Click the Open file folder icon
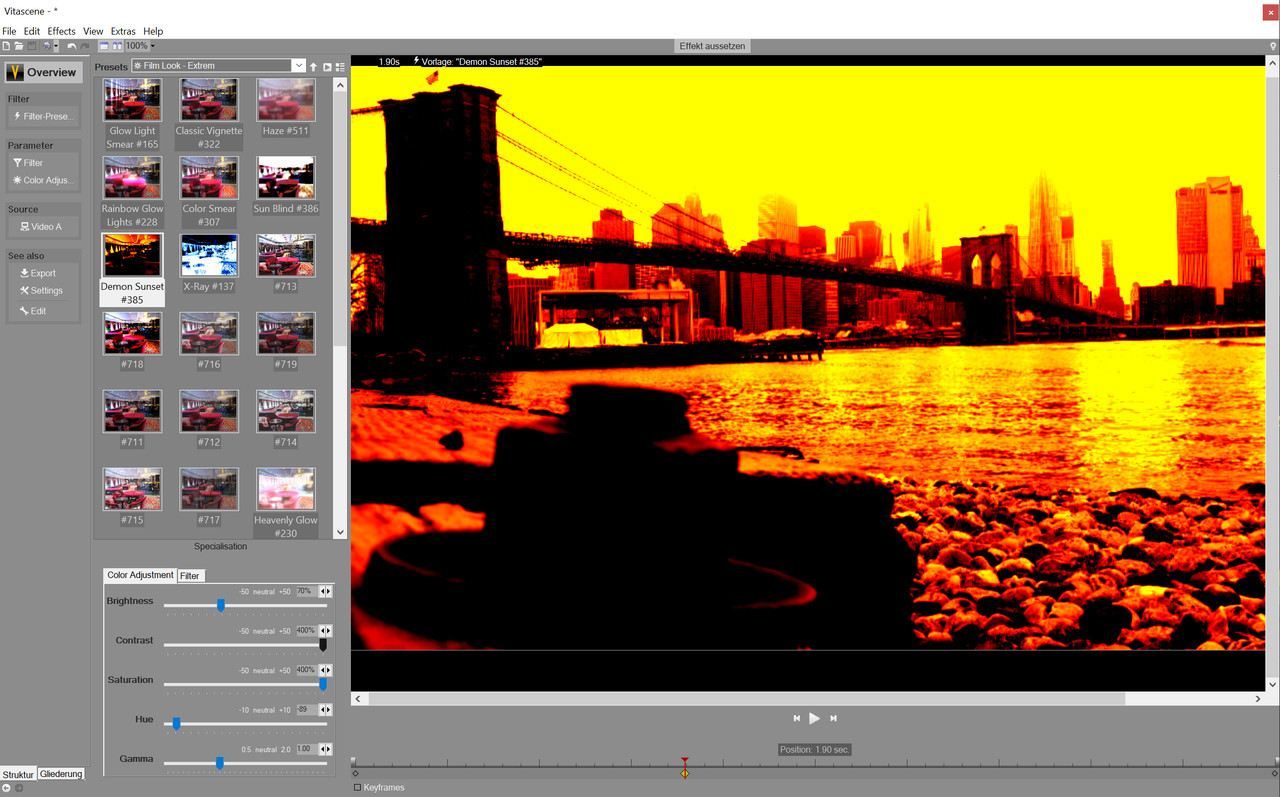1280x797 pixels. click(19, 46)
